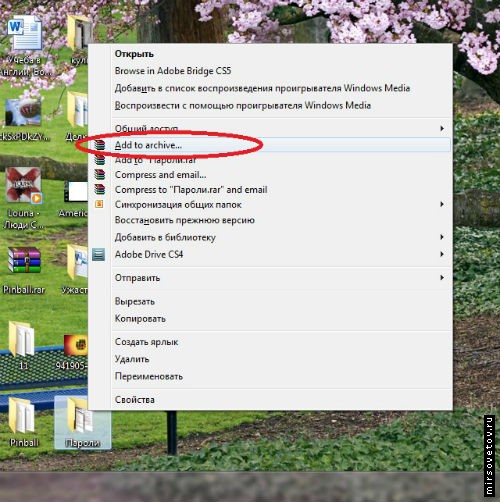Expand Adobe Drive CS4 submenu arrow
The height and width of the screenshot is (502, 500).
[x=442, y=254]
